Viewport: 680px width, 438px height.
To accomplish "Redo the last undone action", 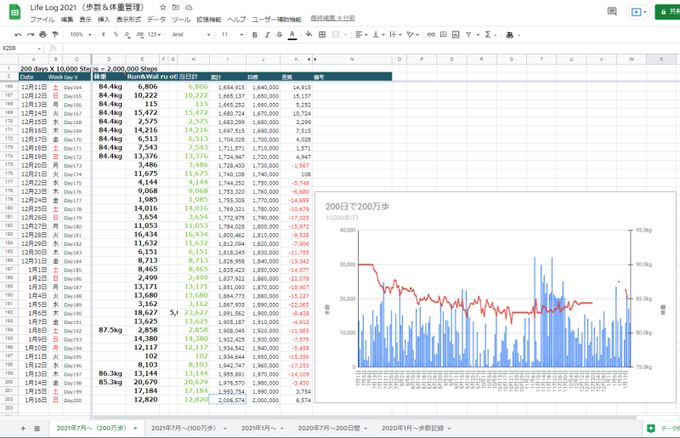I will point(30,34).
